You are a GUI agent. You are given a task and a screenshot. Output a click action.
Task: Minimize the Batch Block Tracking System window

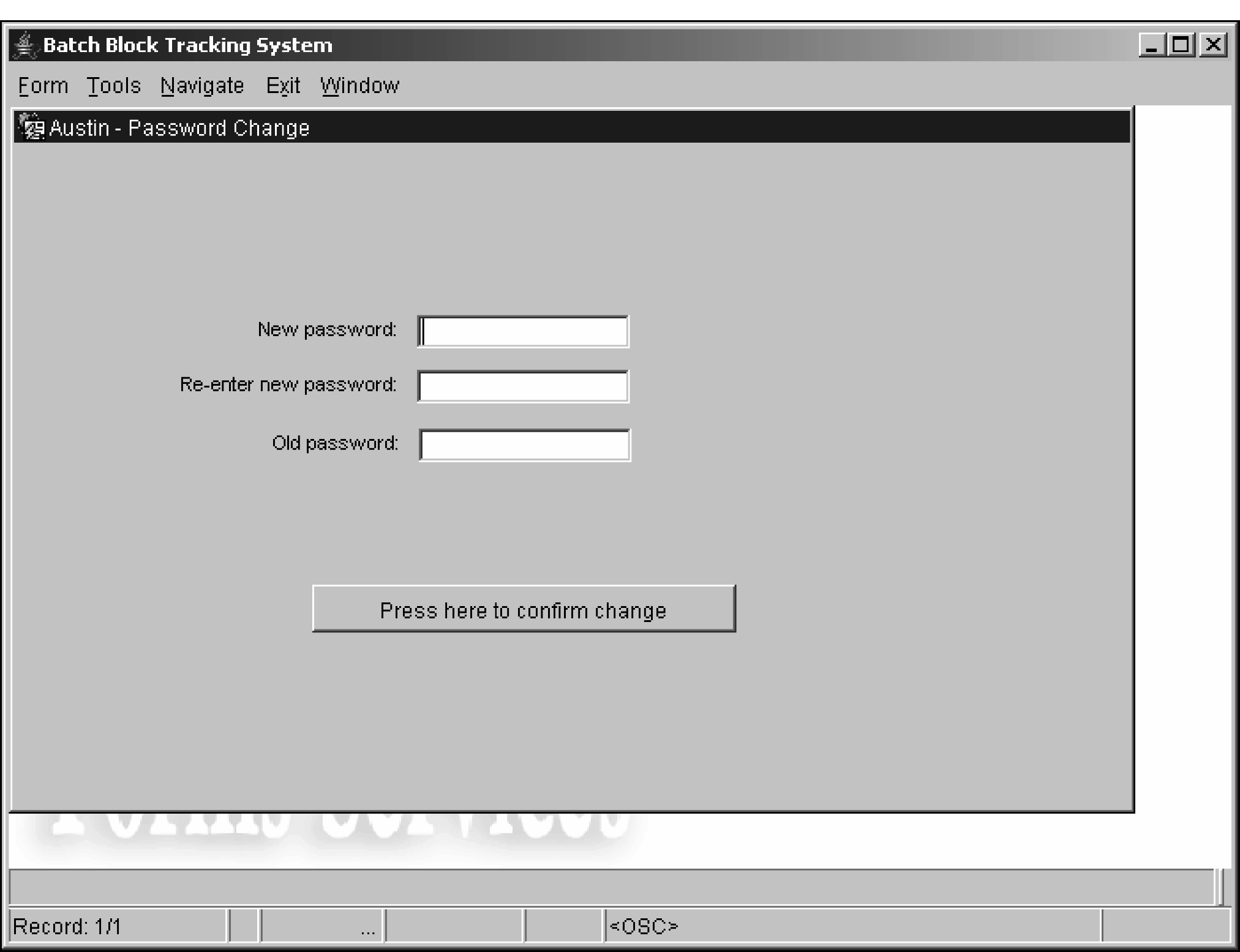coord(1152,45)
